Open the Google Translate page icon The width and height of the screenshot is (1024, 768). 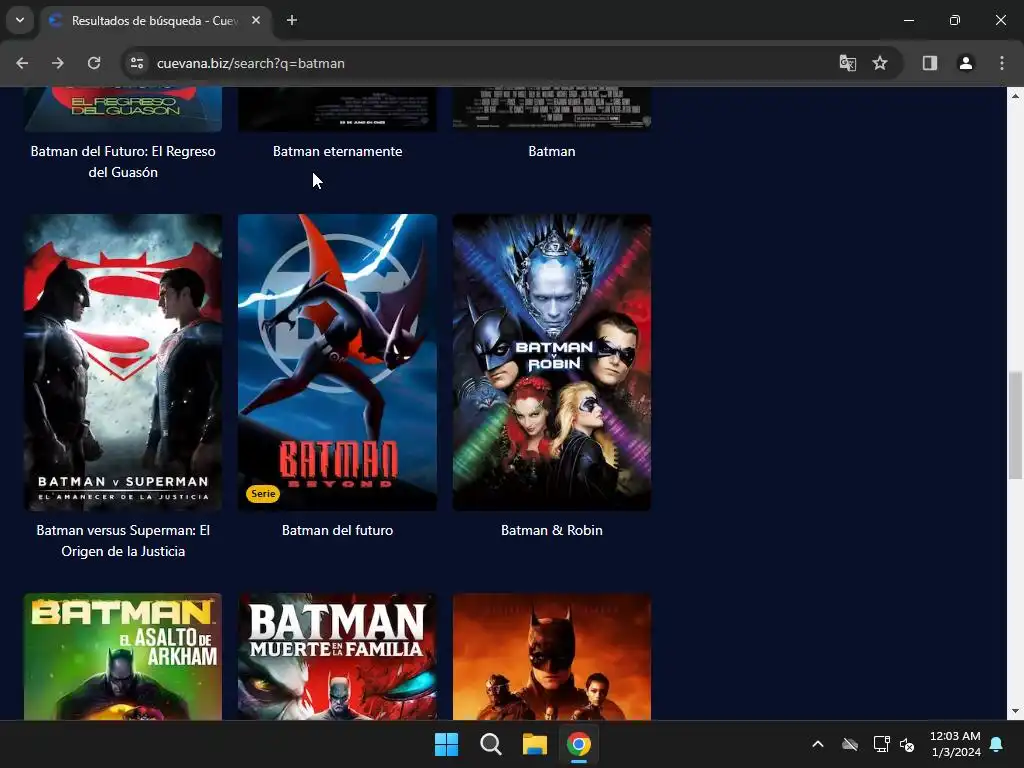(x=848, y=63)
